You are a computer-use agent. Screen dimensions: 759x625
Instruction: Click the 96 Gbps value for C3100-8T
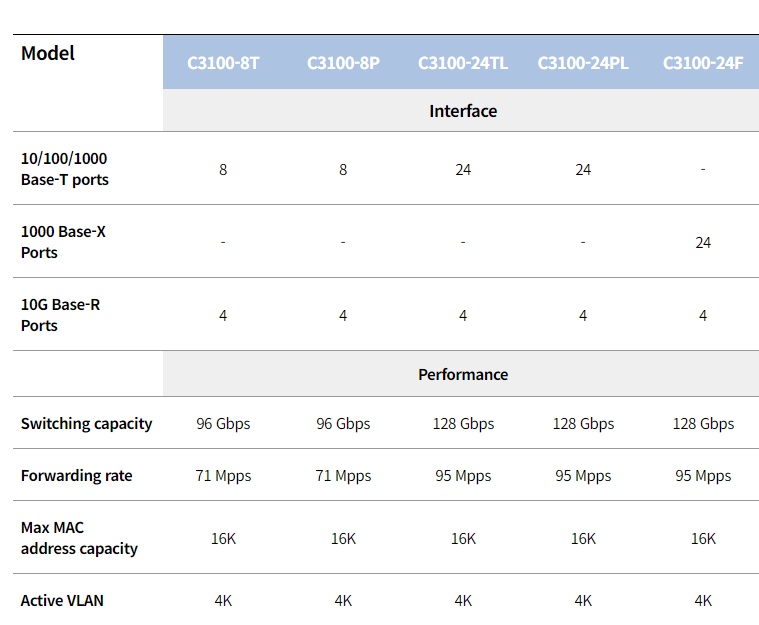click(x=223, y=424)
